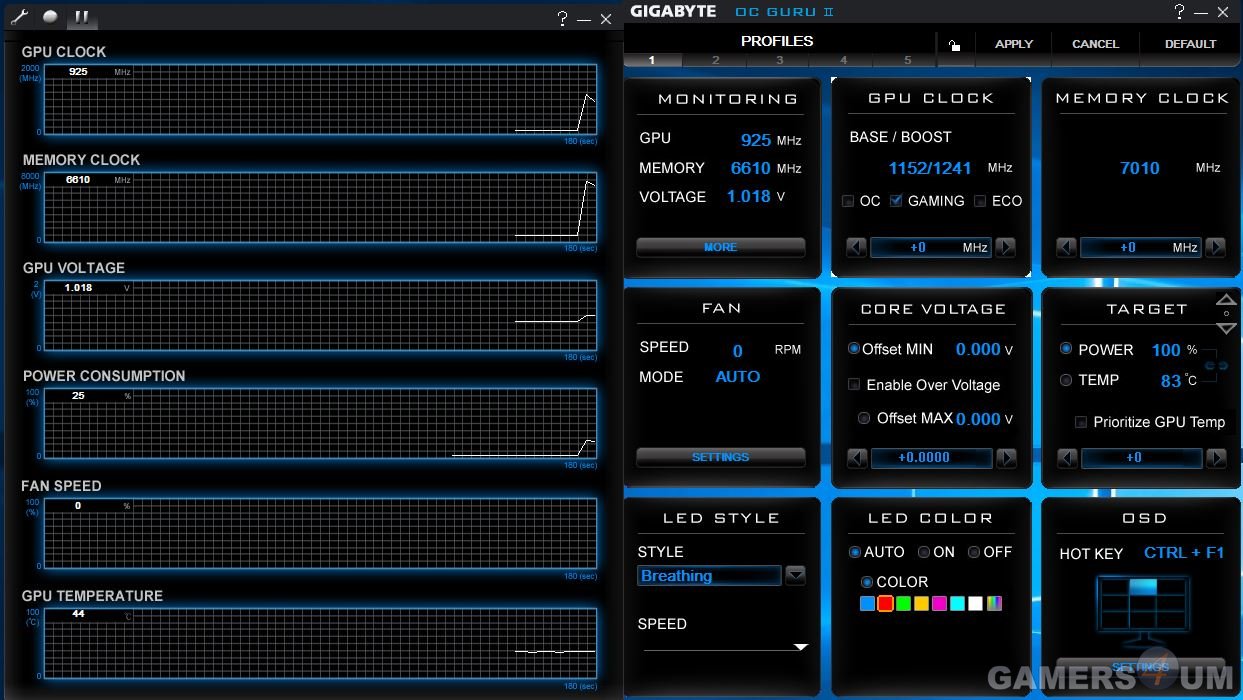This screenshot has width=1243, height=700.
Task: Open OSD SETTINGS button
Action: 1140,667
